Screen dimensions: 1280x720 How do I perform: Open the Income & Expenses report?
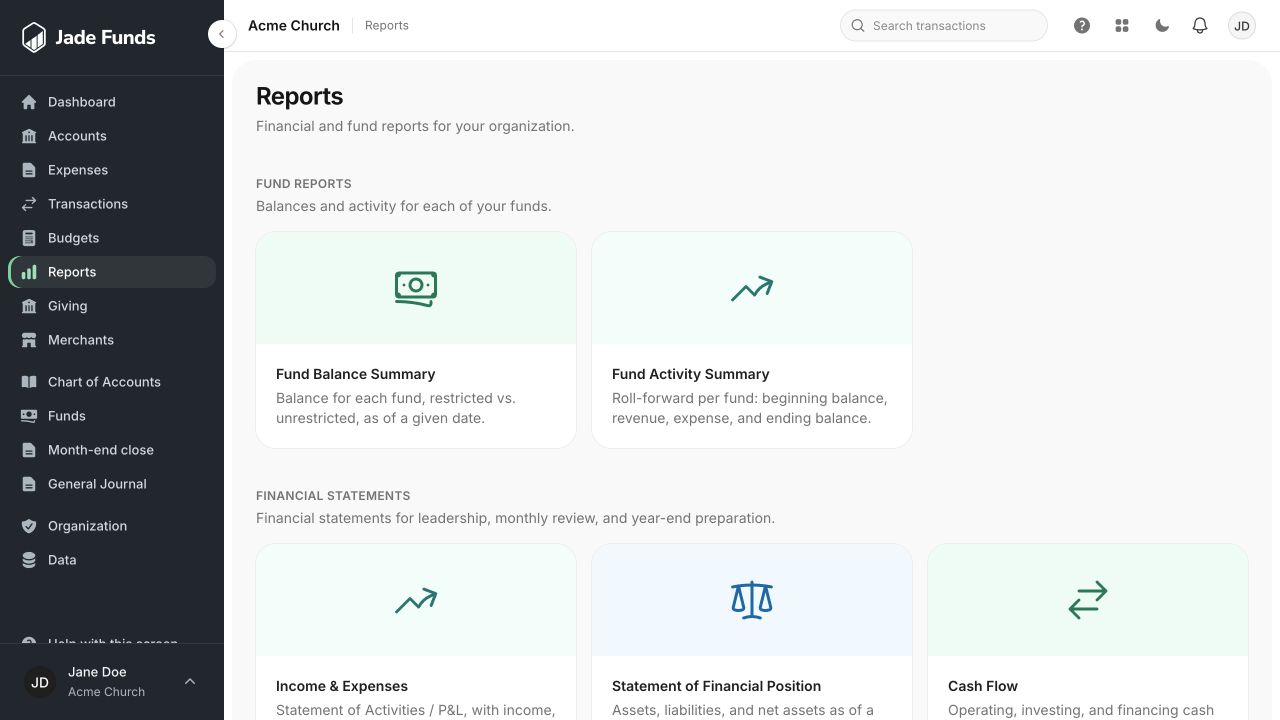(x=416, y=632)
